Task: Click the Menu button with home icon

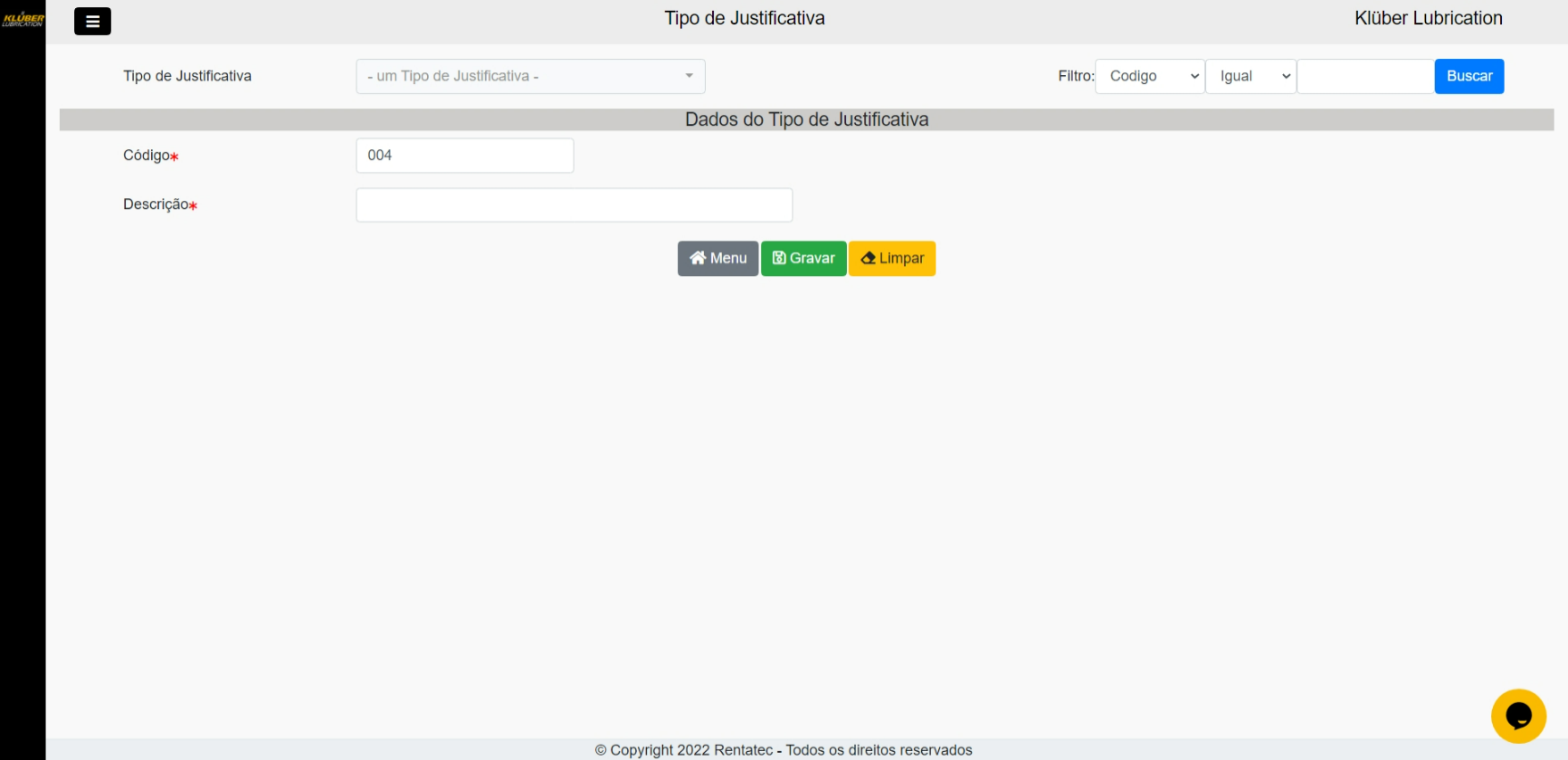Action: tap(717, 258)
